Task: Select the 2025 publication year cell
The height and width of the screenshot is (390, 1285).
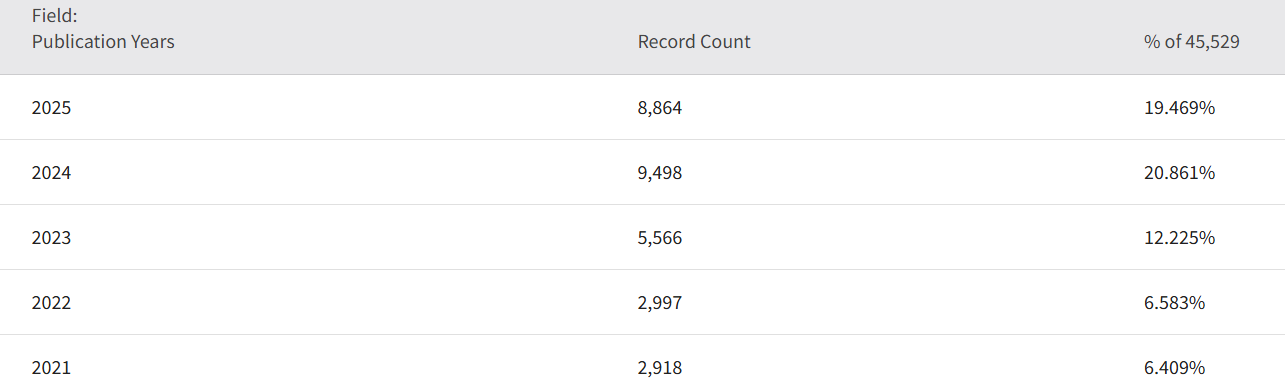Action: pyautogui.click(x=51, y=108)
